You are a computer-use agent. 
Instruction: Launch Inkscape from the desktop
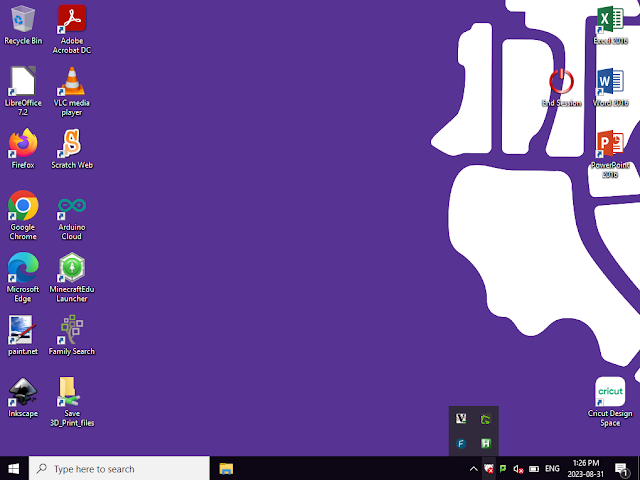23,398
